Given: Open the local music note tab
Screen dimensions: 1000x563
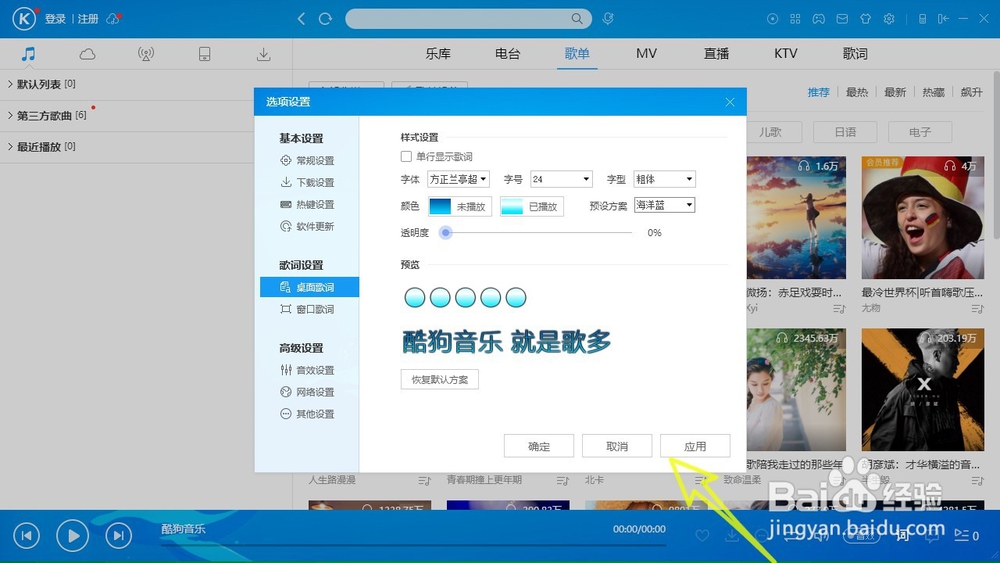Looking at the screenshot, I should click(28, 54).
